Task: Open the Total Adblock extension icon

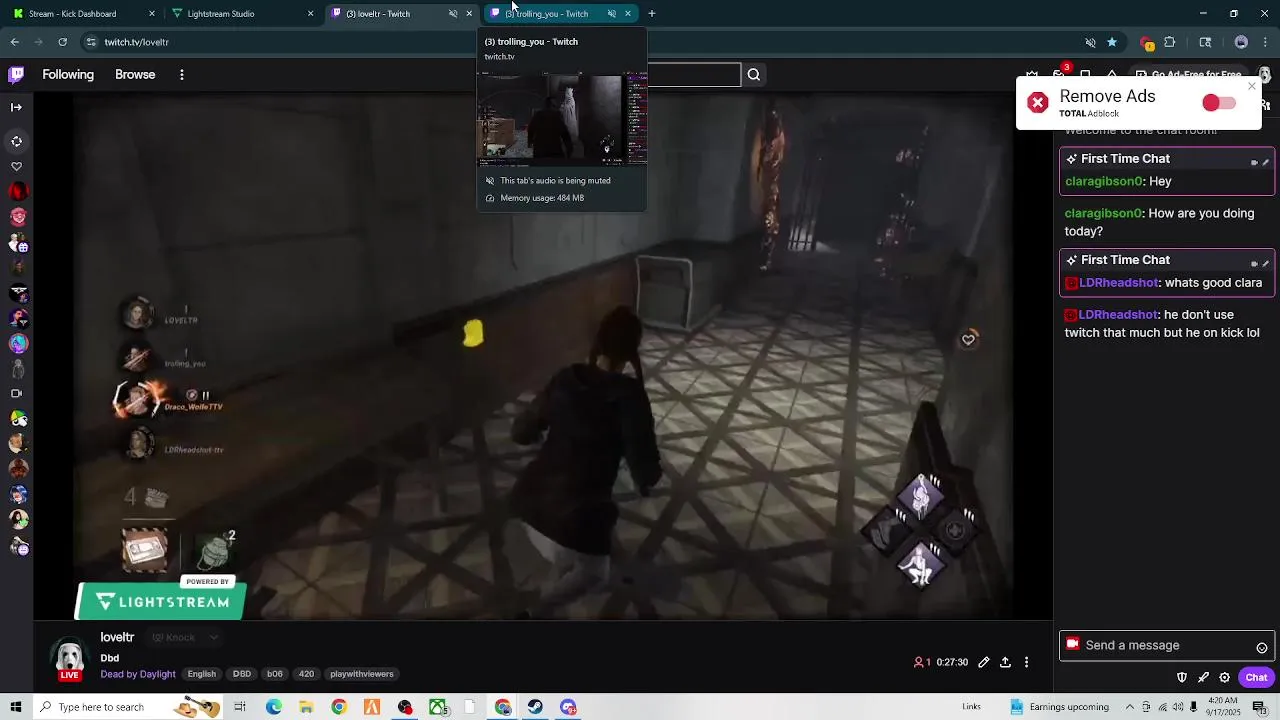Action: coord(1147,43)
